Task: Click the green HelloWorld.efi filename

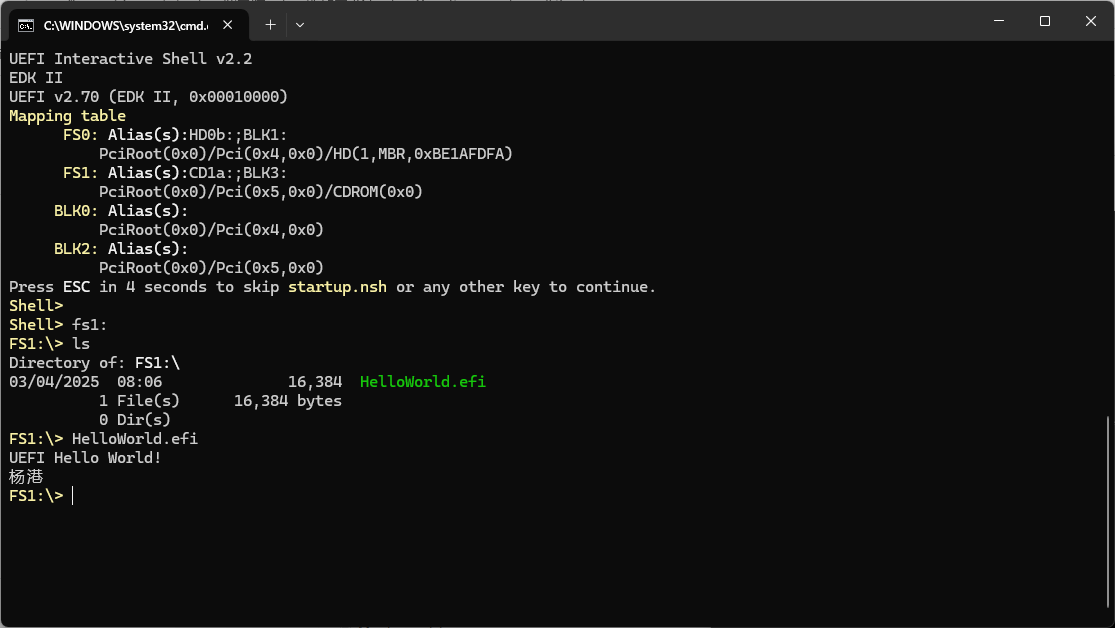Action: (x=423, y=382)
